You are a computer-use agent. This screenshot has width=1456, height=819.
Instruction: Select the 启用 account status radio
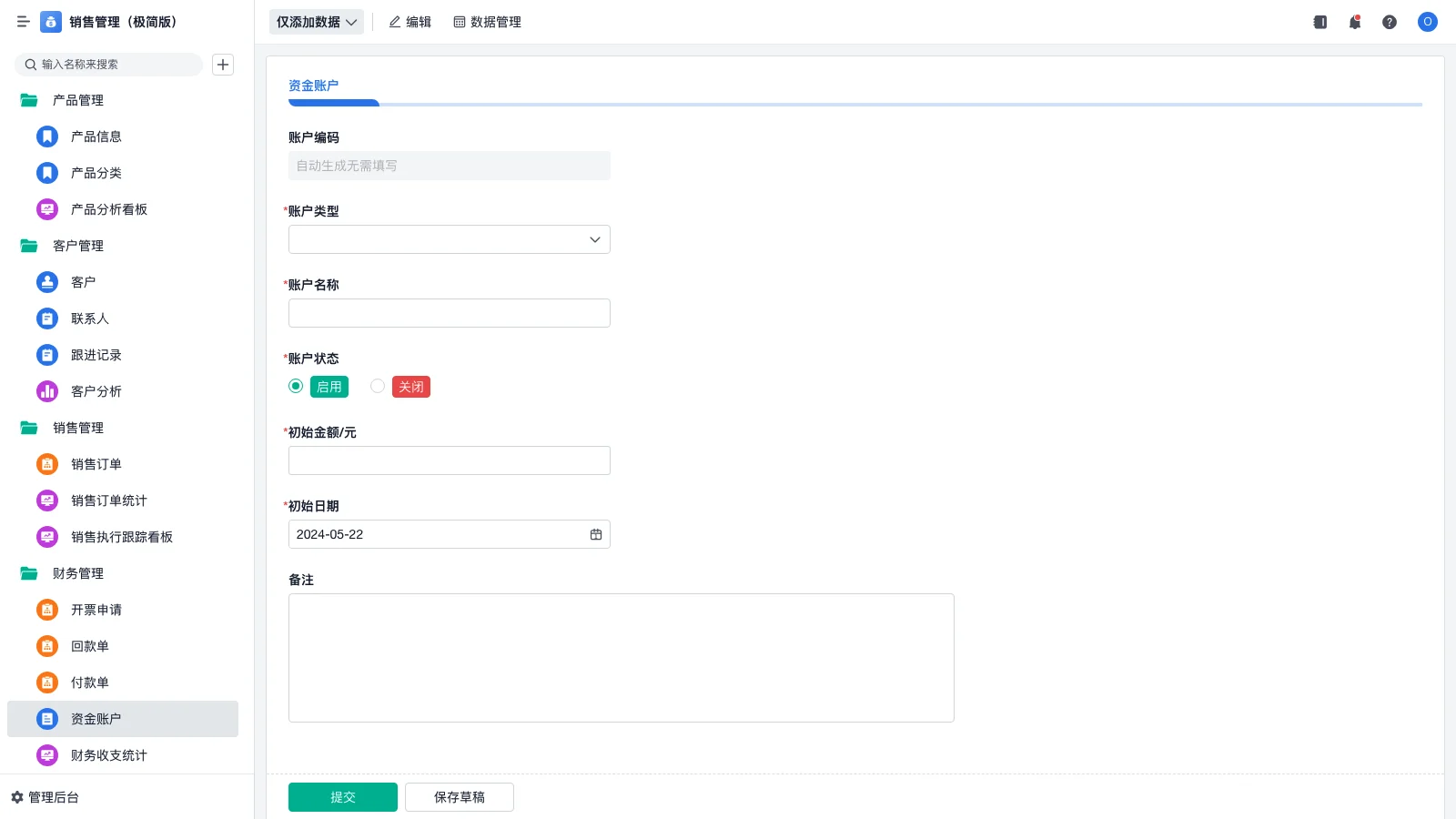(296, 386)
